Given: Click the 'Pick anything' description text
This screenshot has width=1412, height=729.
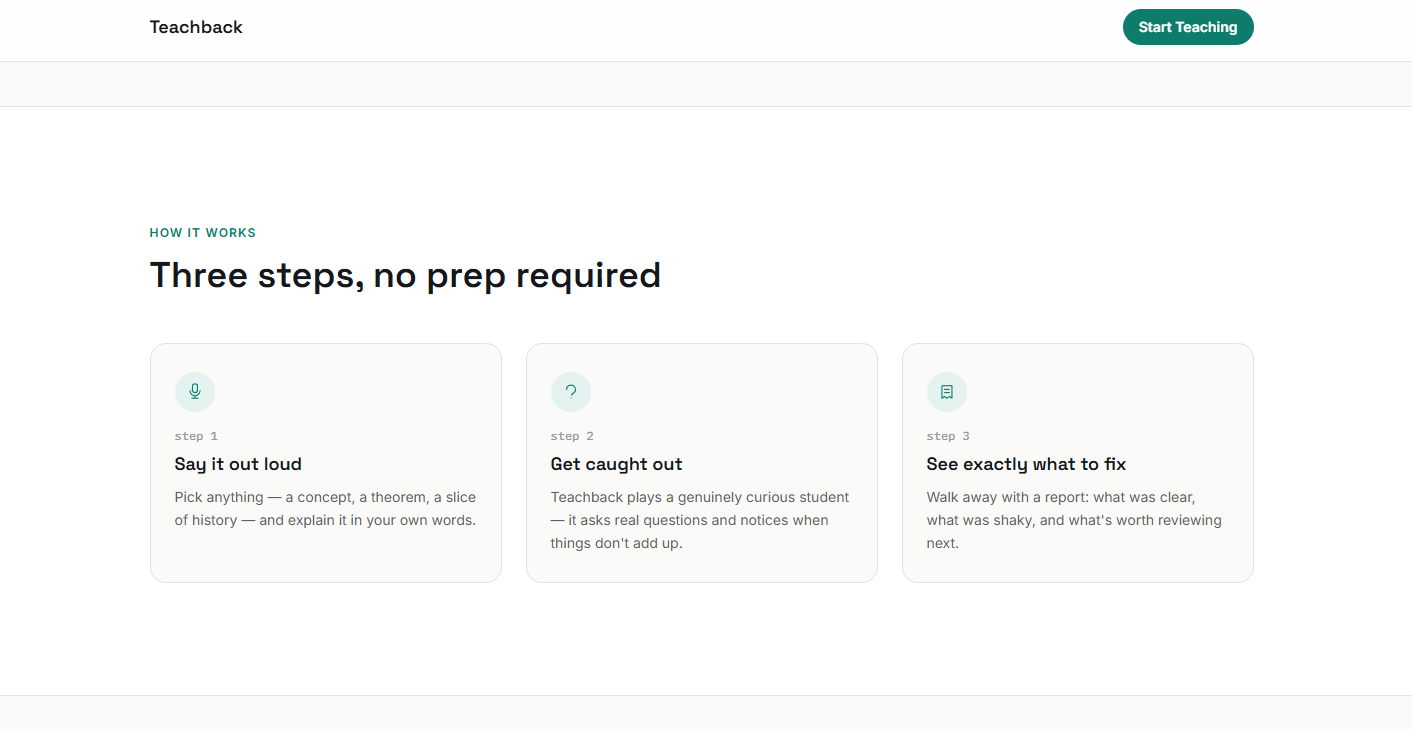Looking at the screenshot, I should coord(325,509).
